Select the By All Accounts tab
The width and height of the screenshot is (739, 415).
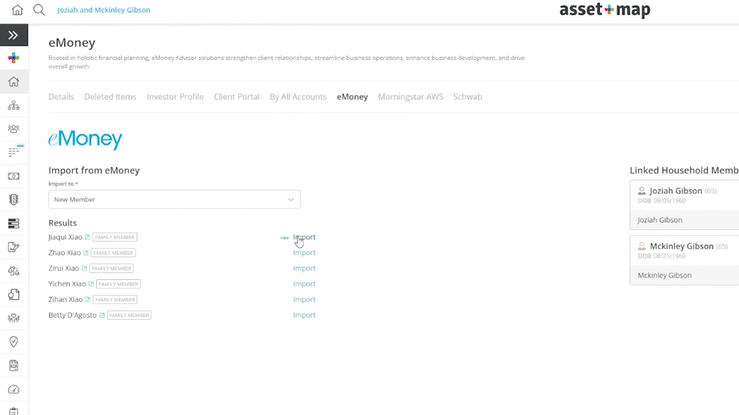[x=298, y=97]
